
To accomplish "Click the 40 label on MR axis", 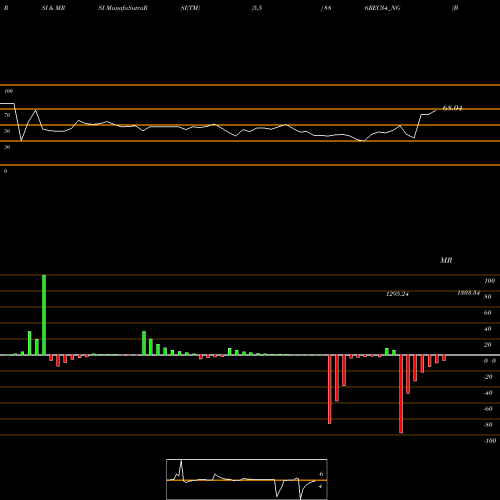I will [x=488, y=329].
